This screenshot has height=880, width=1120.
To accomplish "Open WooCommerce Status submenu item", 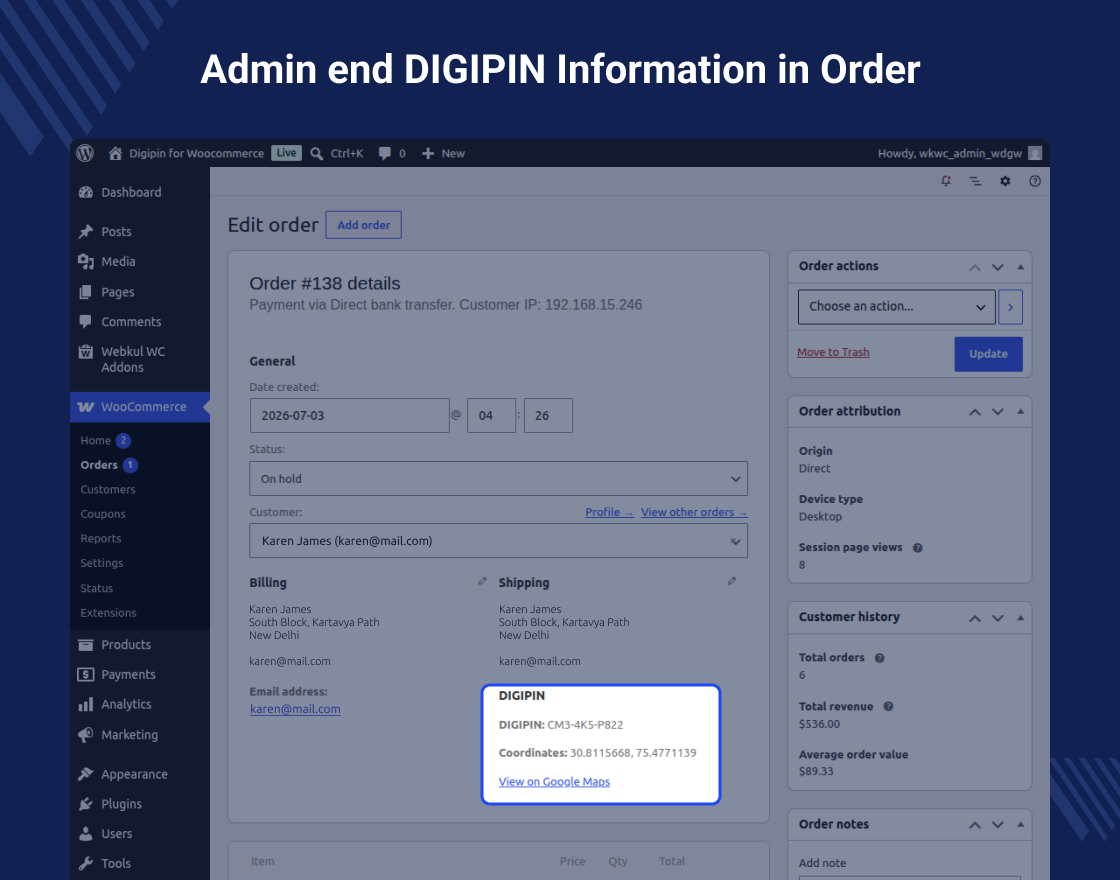I will pos(96,588).
